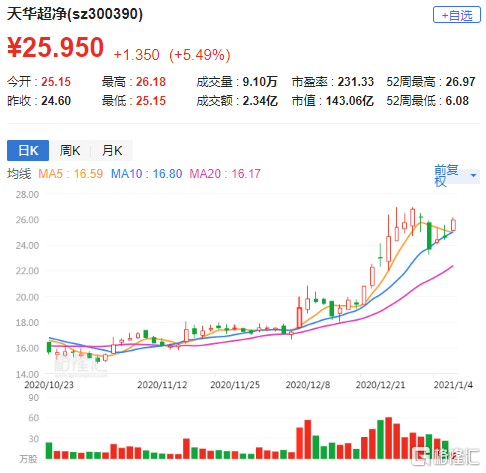Click the stock title 天华超净(sz300390)

[75, 14]
